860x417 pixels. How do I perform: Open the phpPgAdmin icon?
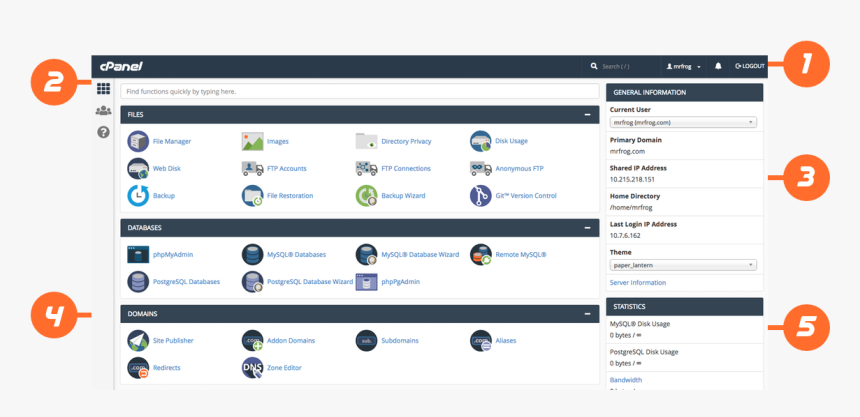(366, 282)
